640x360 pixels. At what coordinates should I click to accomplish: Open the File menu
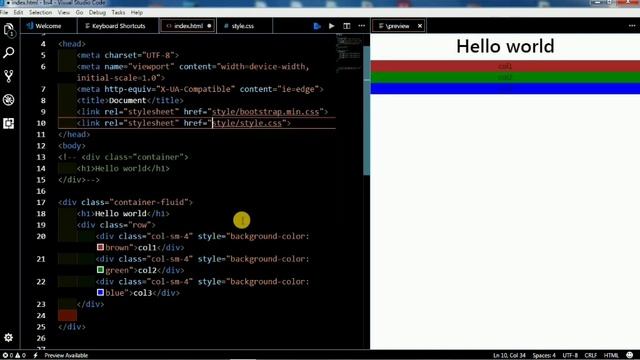(x=4, y=13)
